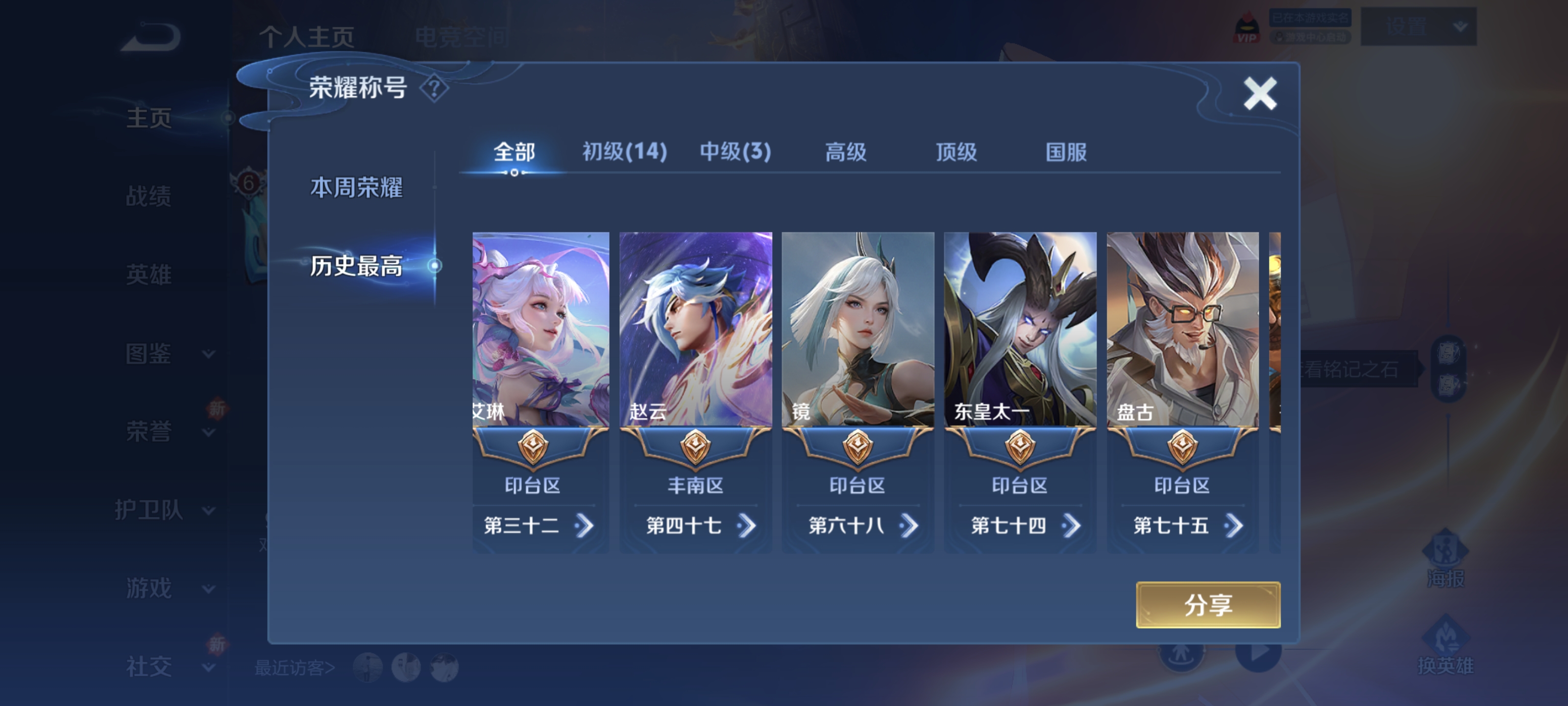The image size is (1568, 706).
Task: Expand the 游戏 sidebar chevron
Action: 209,589
